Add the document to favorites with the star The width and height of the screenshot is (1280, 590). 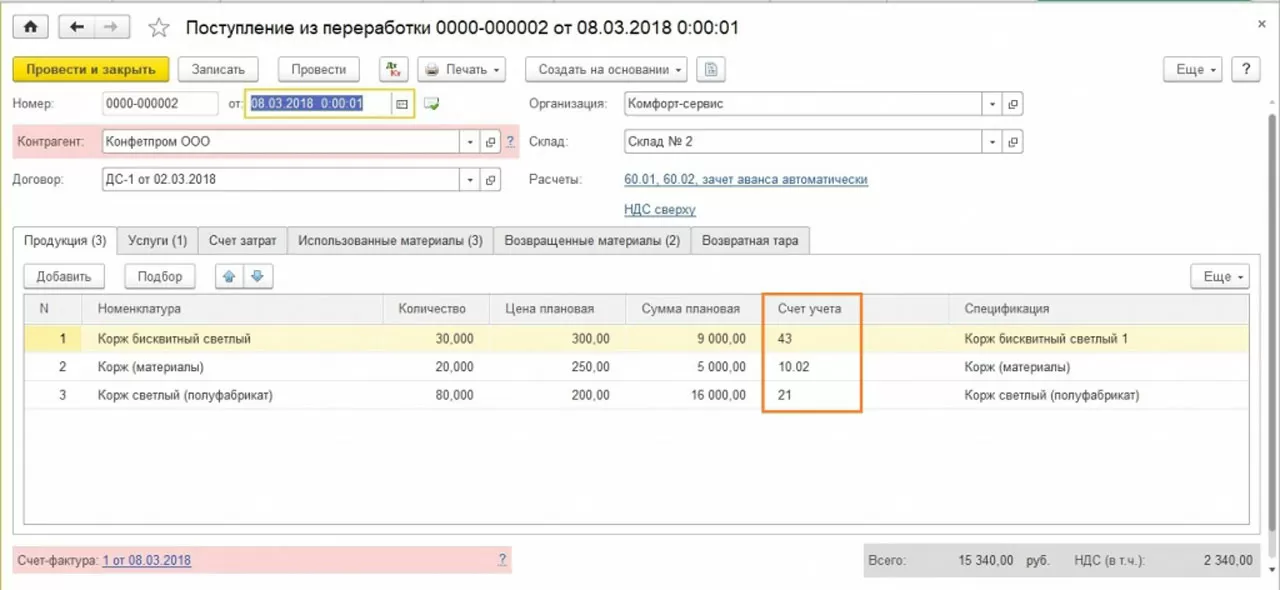(x=160, y=27)
